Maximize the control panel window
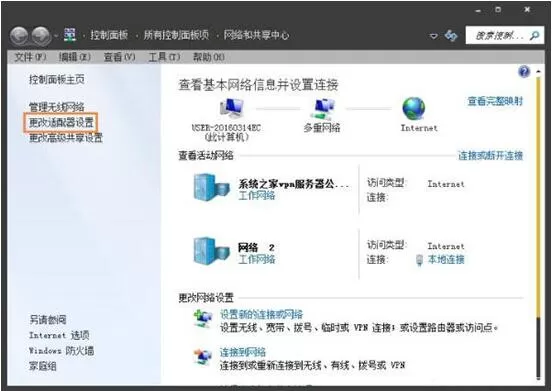Viewport: 552px width, 391px height. pos(498,10)
